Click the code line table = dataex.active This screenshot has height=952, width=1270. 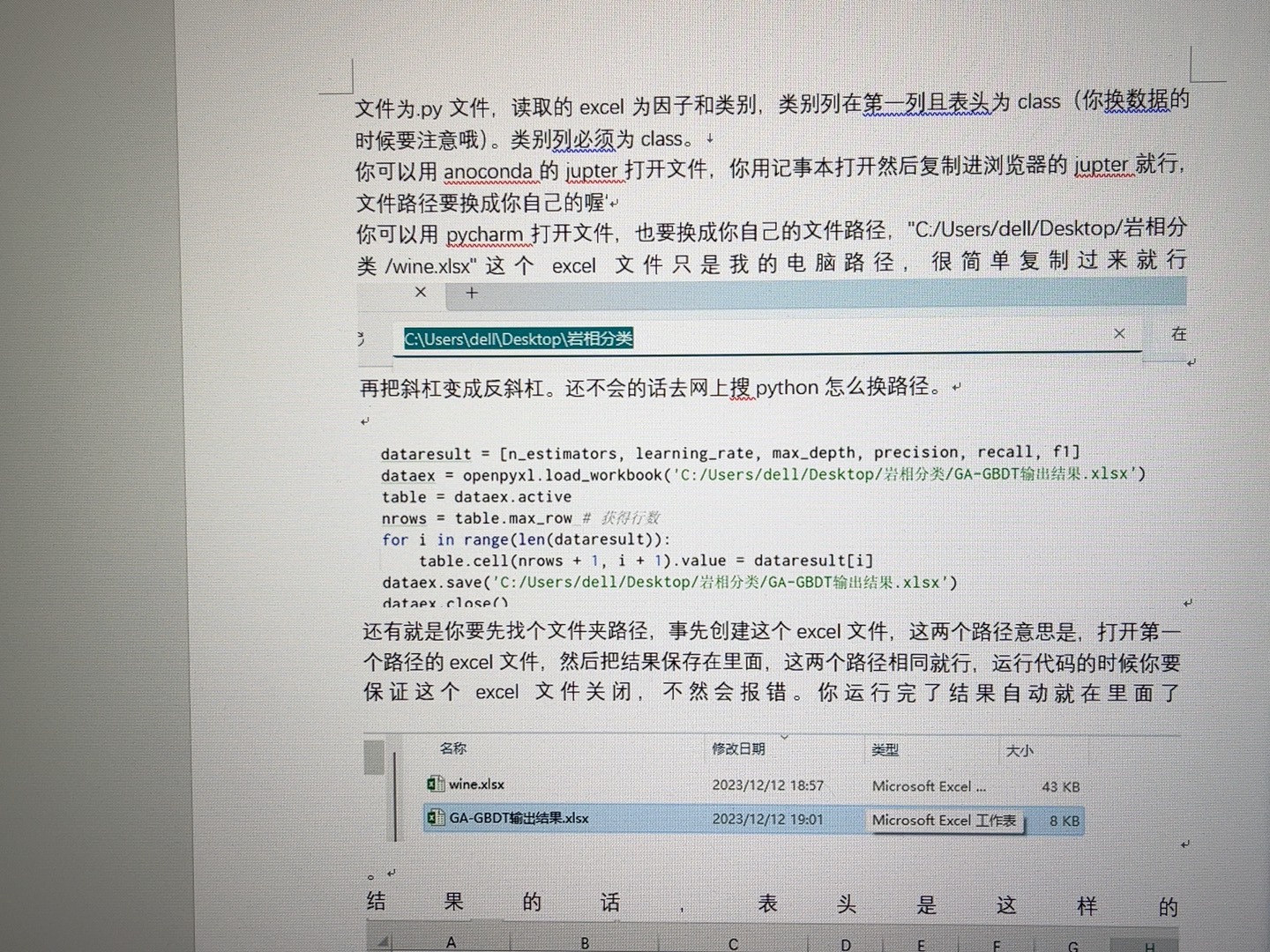click(476, 497)
